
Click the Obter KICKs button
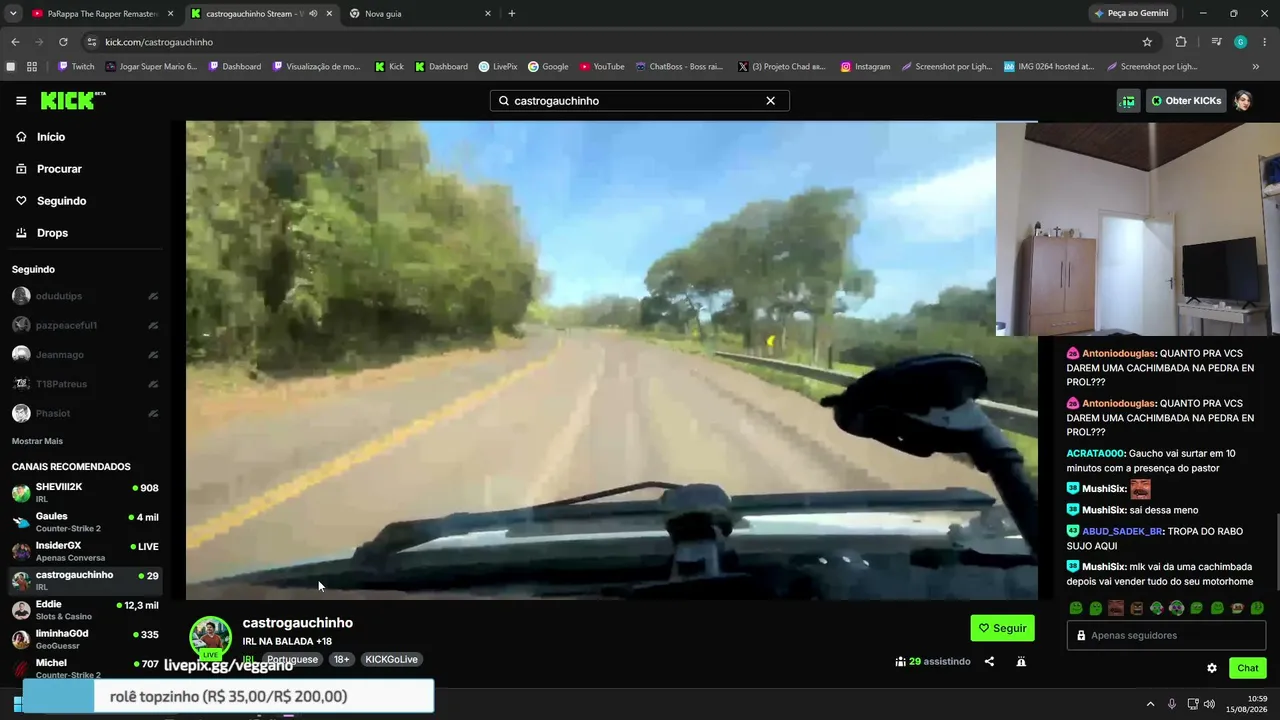[1186, 101]
